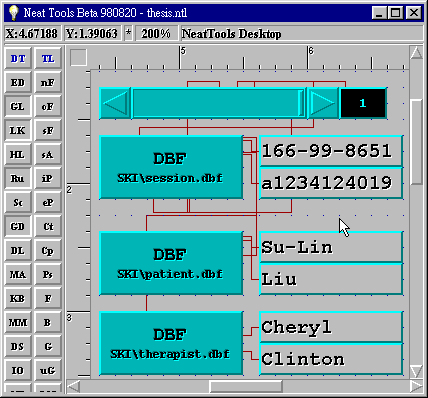
Task: Click the horizontal scrollbar thumb
Action: pos(246,386)
